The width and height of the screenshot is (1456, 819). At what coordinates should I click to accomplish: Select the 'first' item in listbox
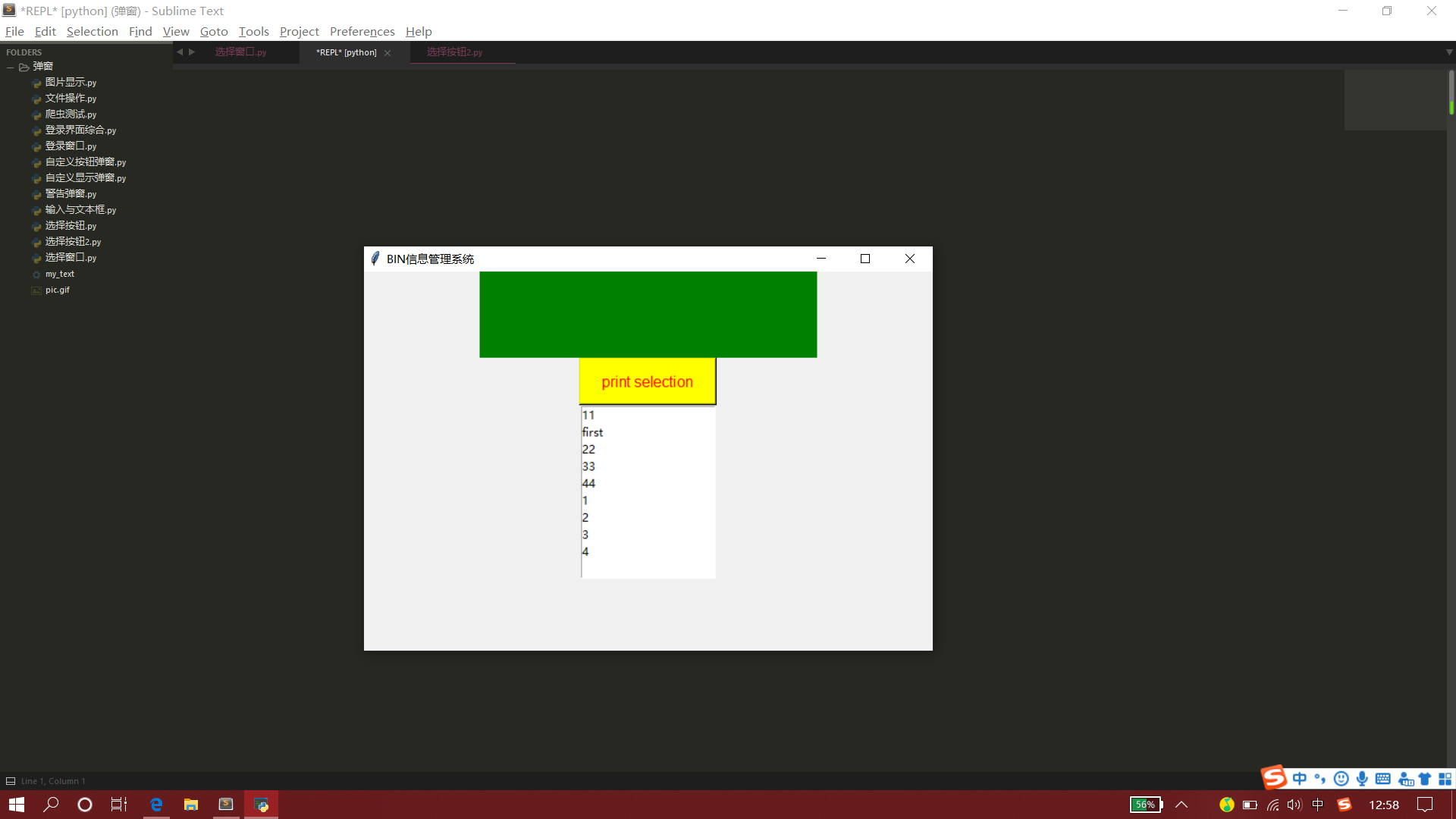point(593,432)
